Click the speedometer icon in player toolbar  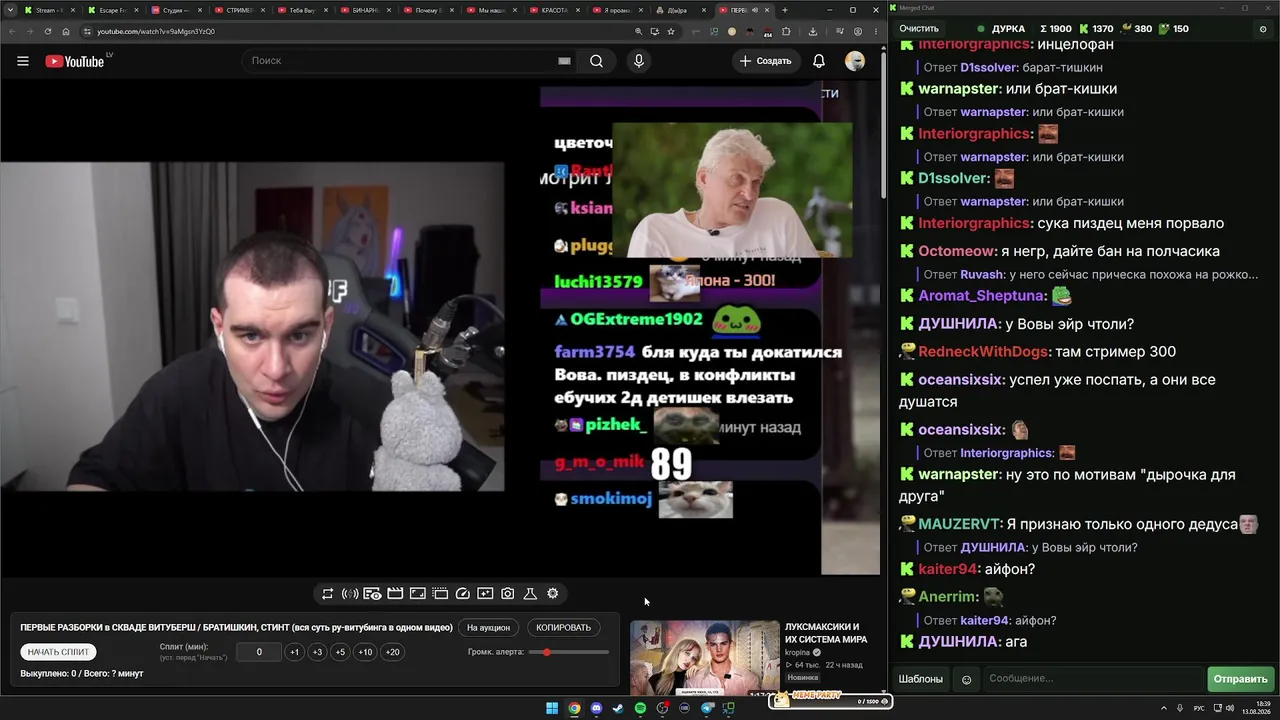pyautogui.click(x=463, y=594)
